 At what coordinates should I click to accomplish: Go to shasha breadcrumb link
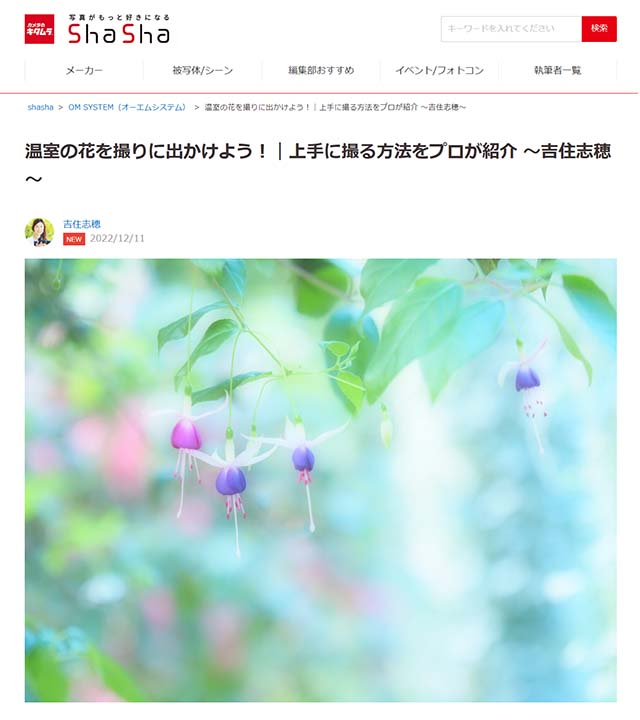[x=40, y=107]
